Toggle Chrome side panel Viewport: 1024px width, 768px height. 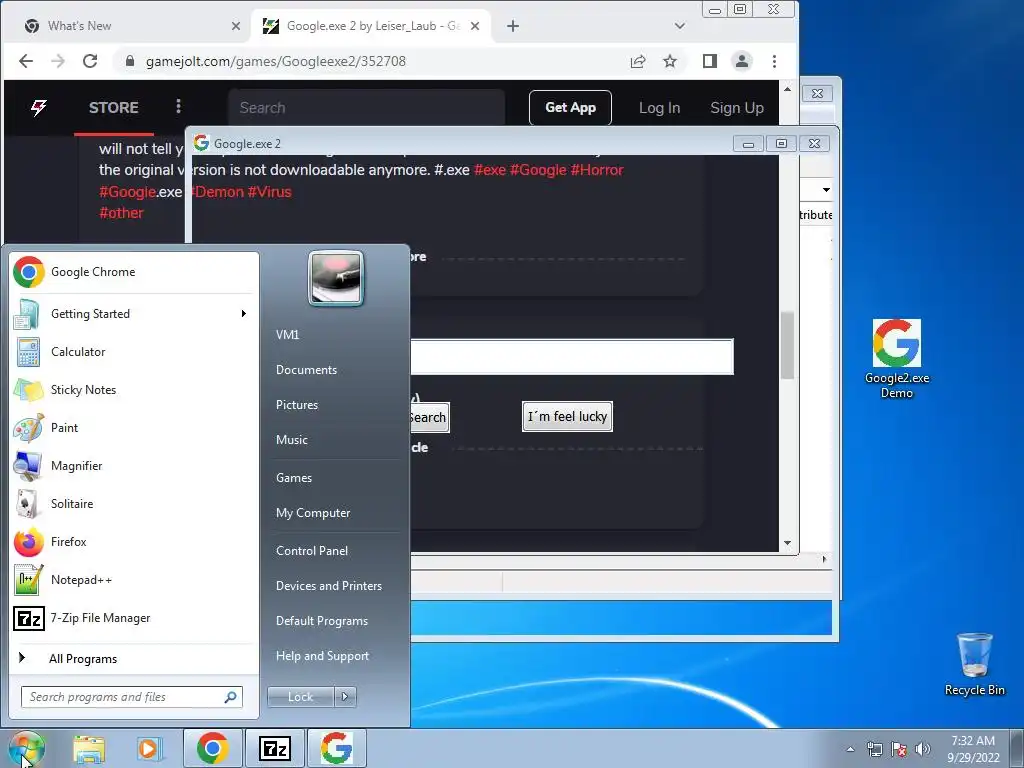pyautogui.click(x=710, y=61)
